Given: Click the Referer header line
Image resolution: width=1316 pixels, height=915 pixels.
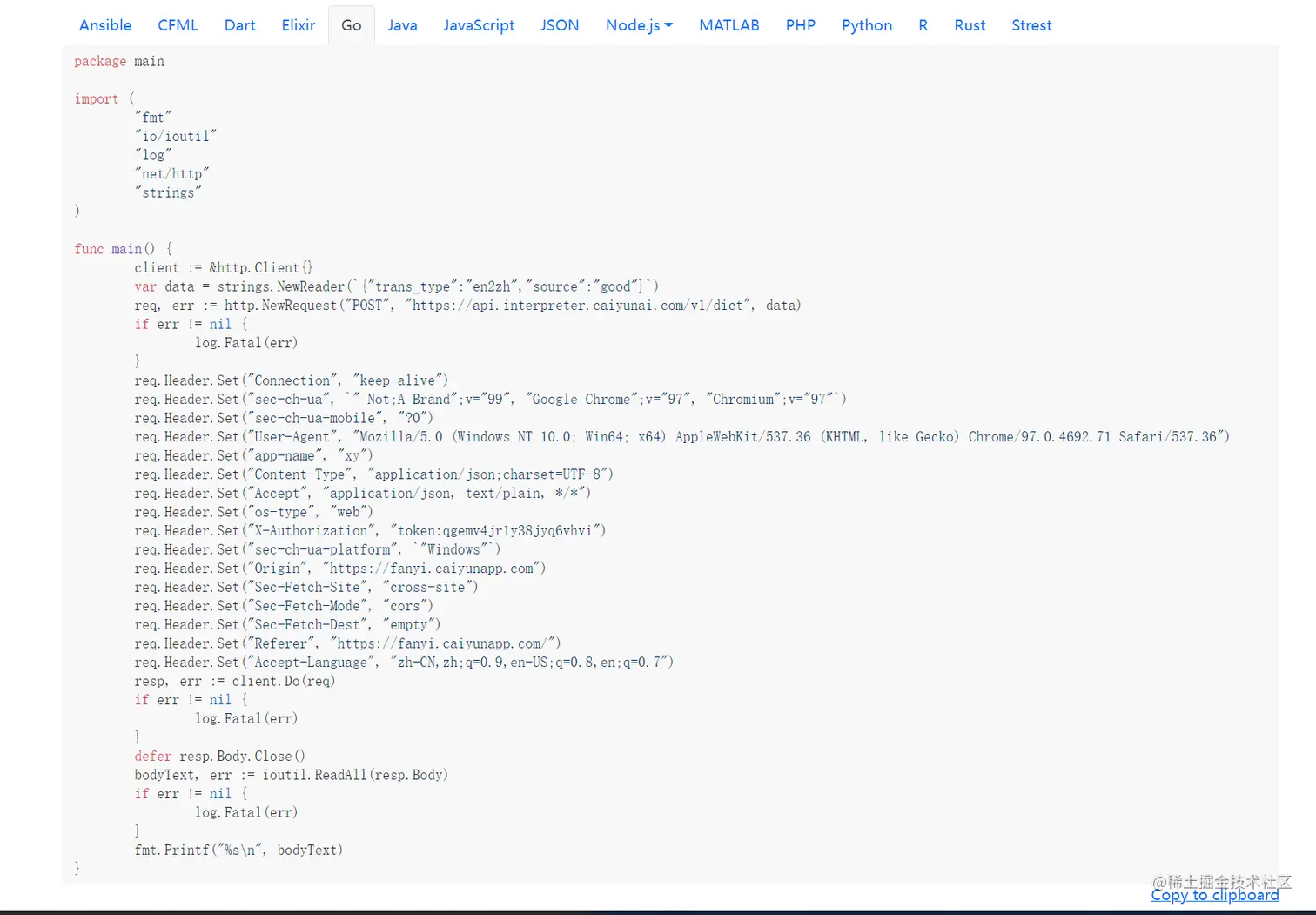Looking at the screenshot, I should pos(348,643).
